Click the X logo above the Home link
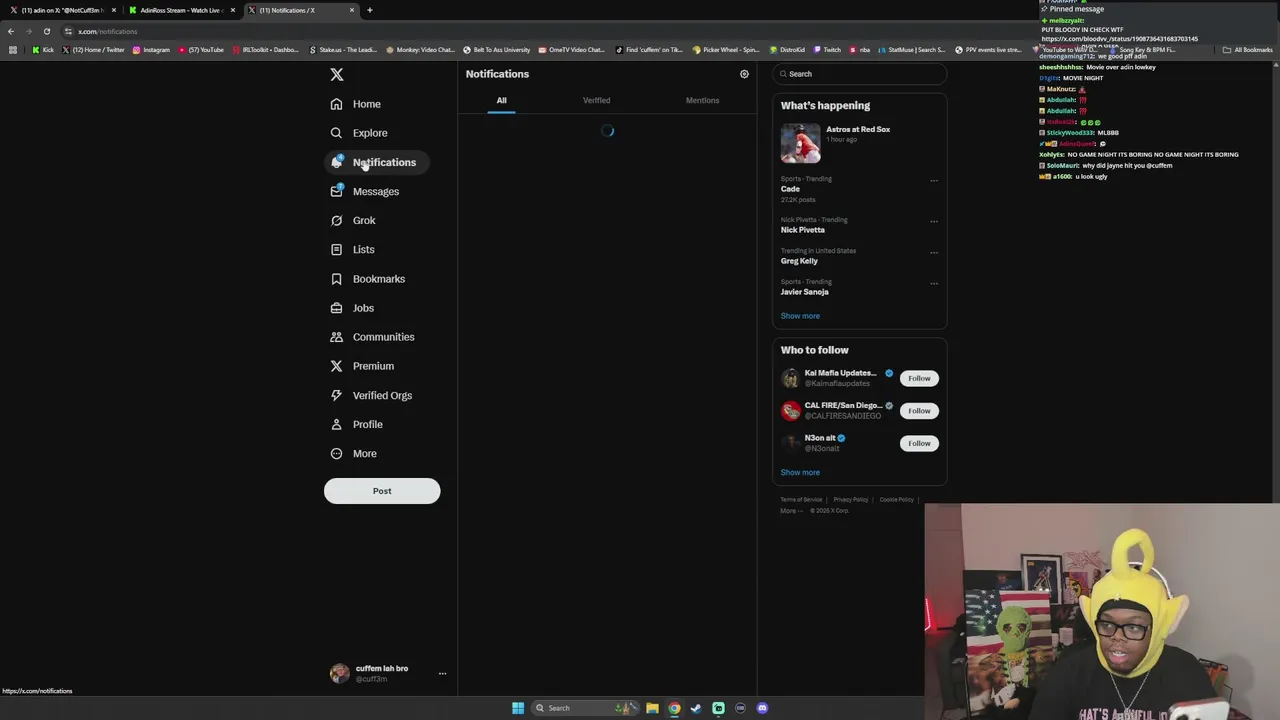 pos(337,75)
